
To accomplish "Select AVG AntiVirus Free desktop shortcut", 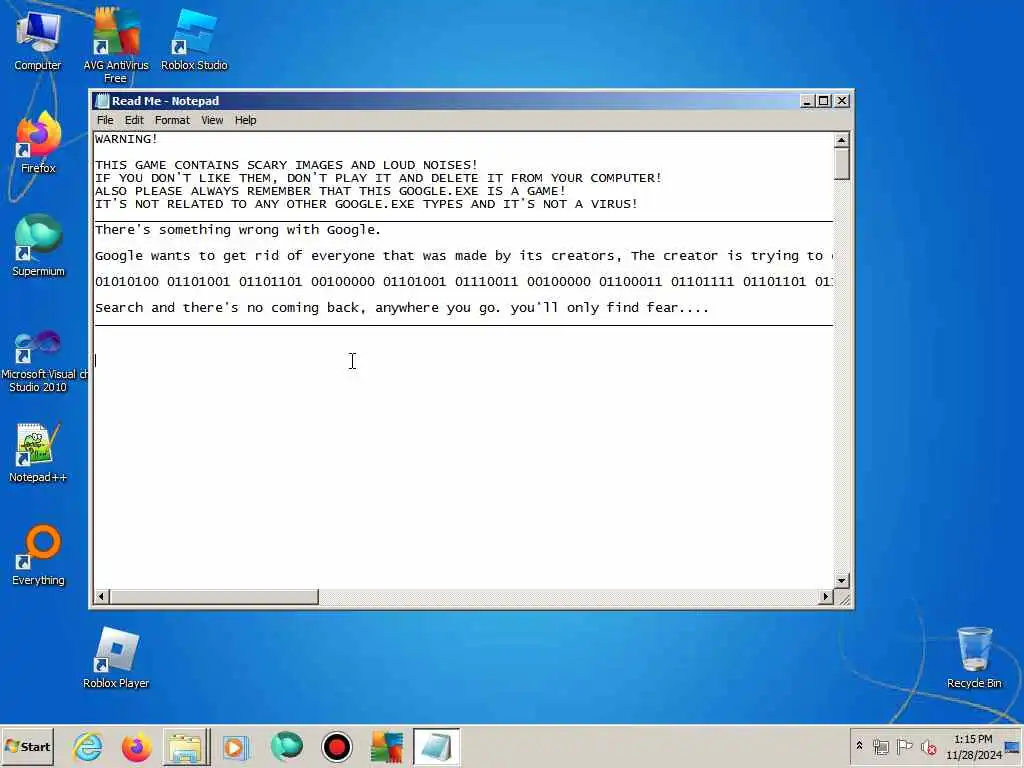I will (x=116, y=46).
